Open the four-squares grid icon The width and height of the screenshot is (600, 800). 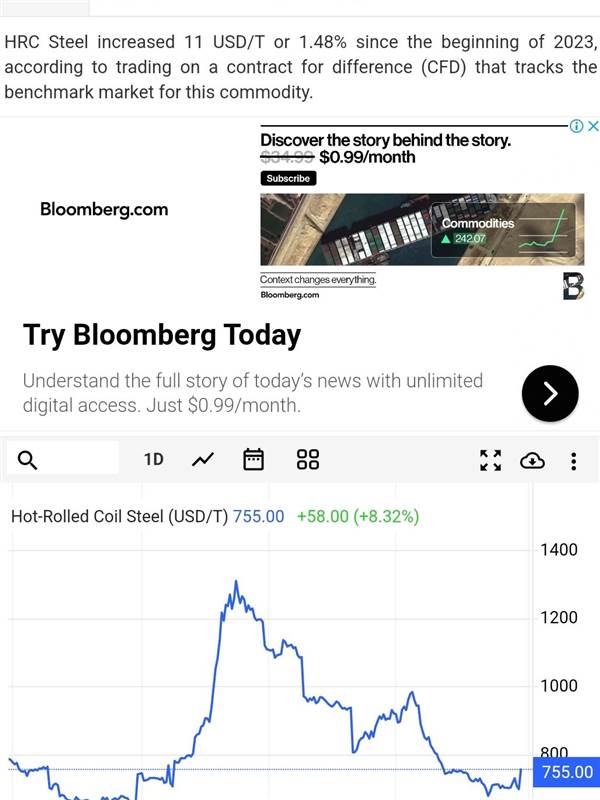tap(308, 460)
